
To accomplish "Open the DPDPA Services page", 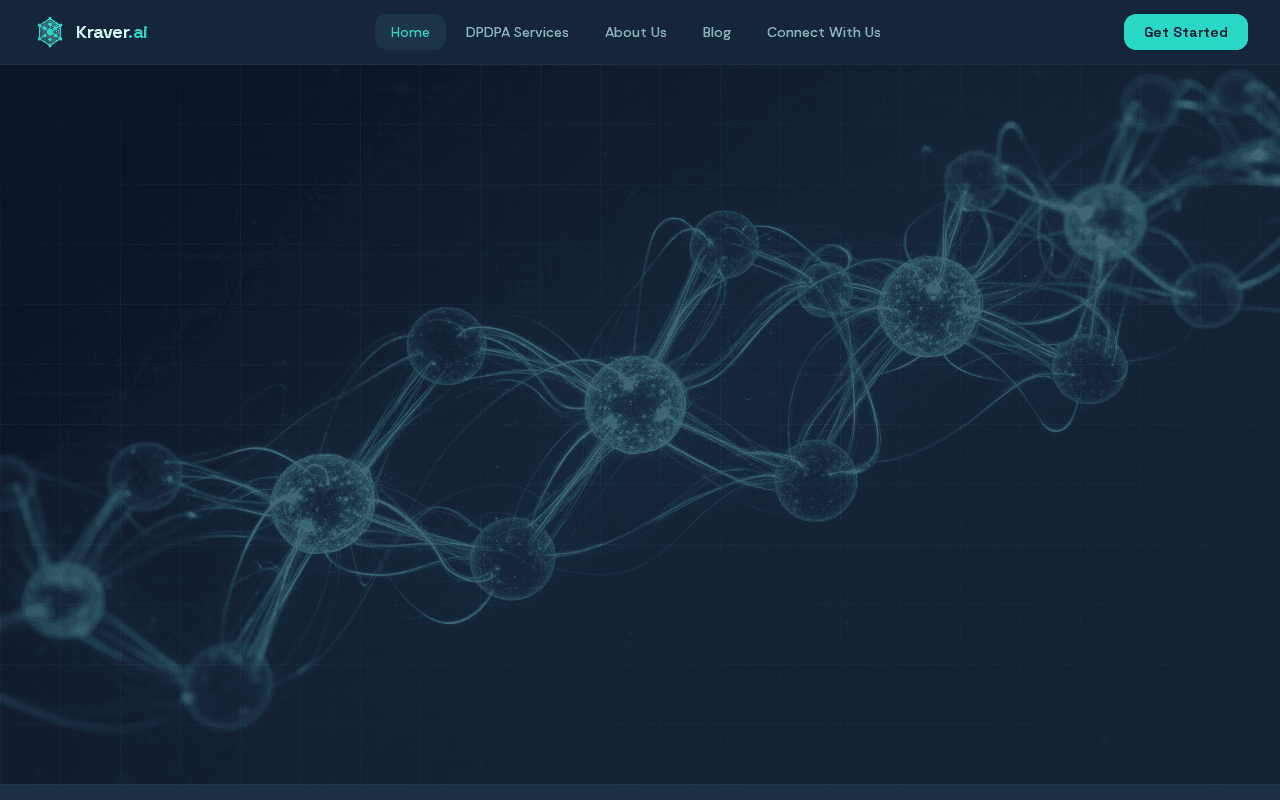I will click(x=517, y=32).
